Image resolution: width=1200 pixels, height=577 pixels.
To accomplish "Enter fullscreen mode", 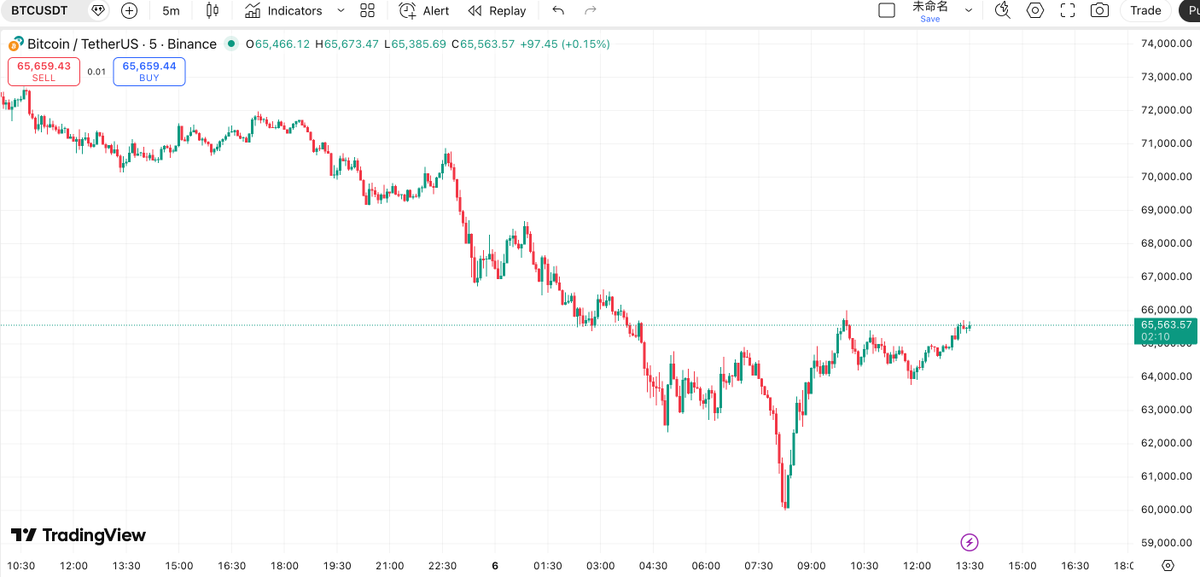I will tap(1067, 11).
